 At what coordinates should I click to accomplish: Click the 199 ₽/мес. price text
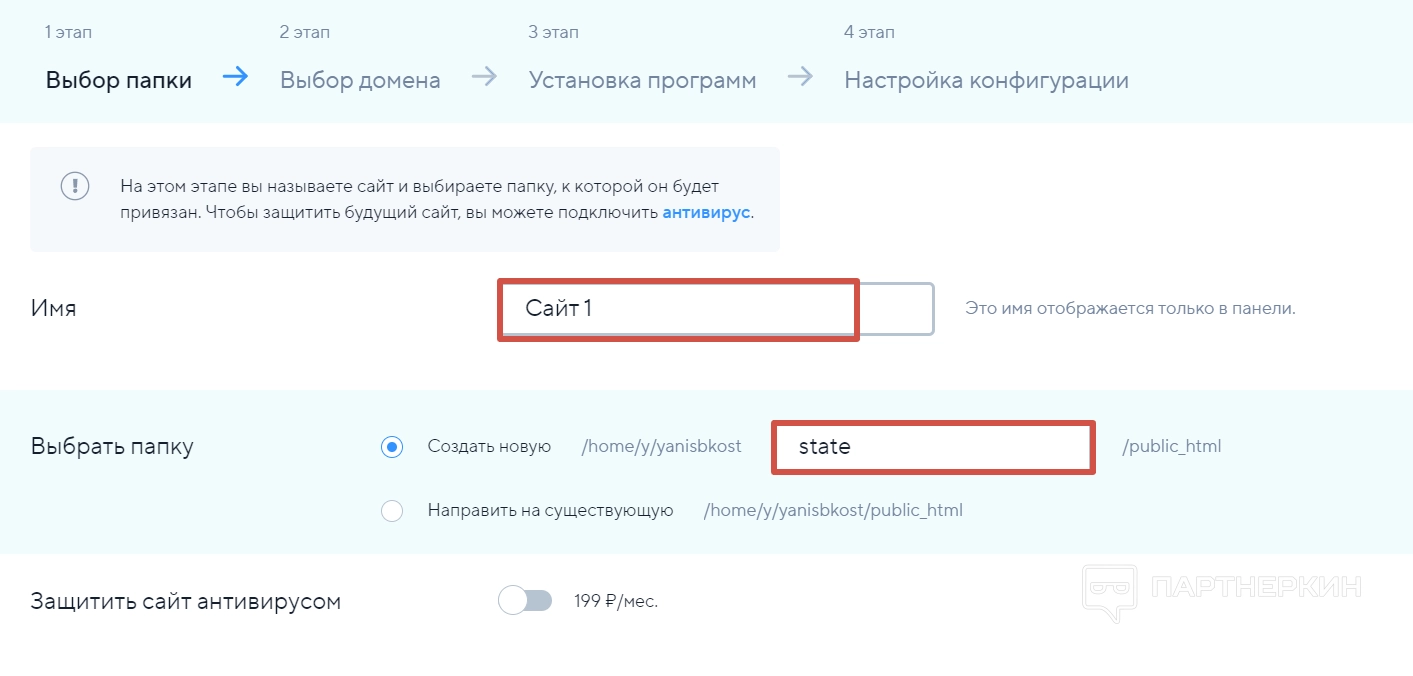point(616,601)
